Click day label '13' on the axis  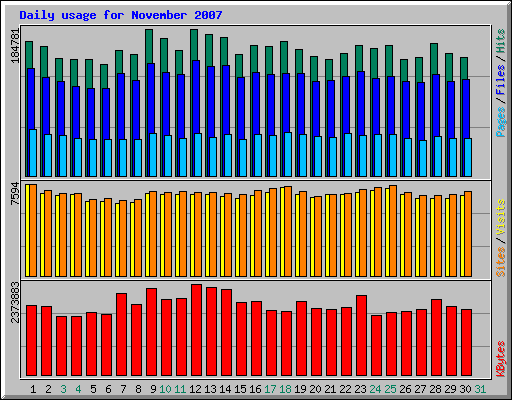[x=210, y=389]
